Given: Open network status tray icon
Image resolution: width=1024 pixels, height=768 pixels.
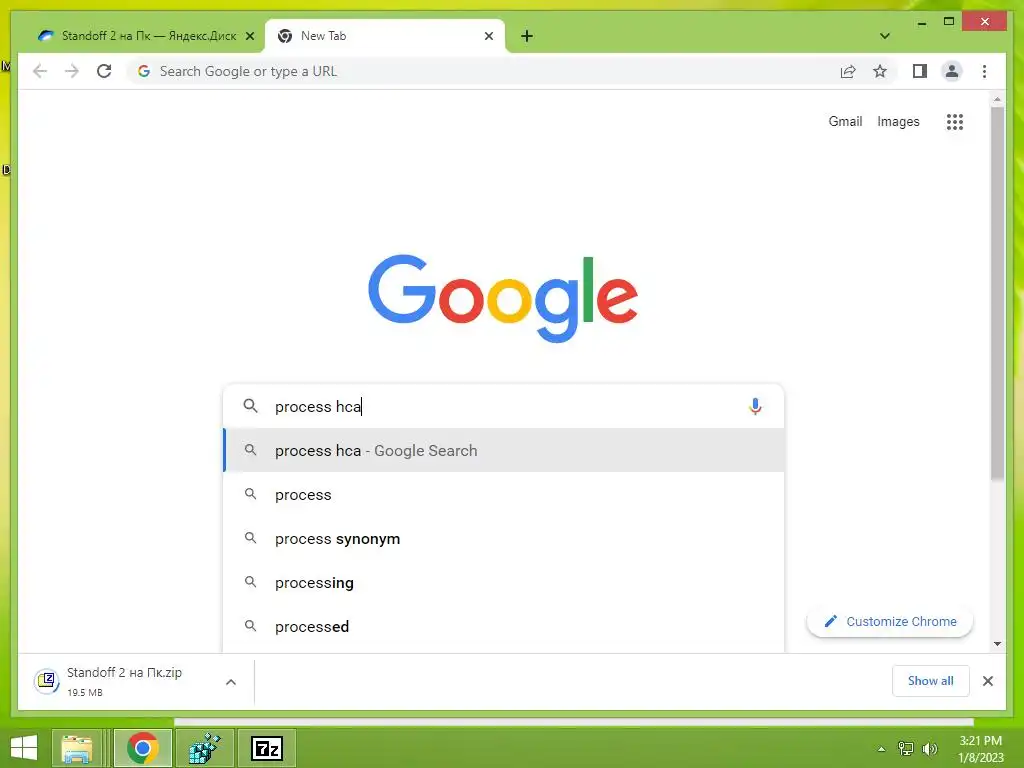Looking at the screenshot, I should (905, 749).
